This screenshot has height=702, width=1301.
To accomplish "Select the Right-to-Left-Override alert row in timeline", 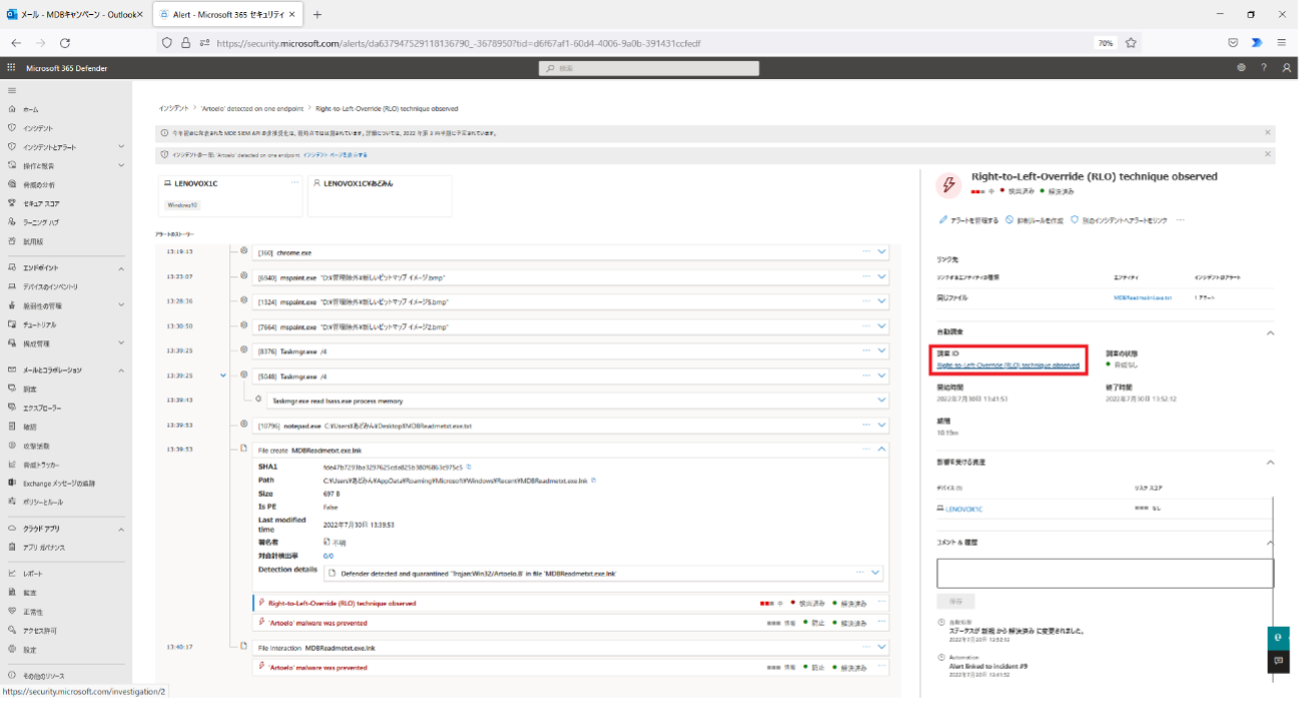I will 571,603.
